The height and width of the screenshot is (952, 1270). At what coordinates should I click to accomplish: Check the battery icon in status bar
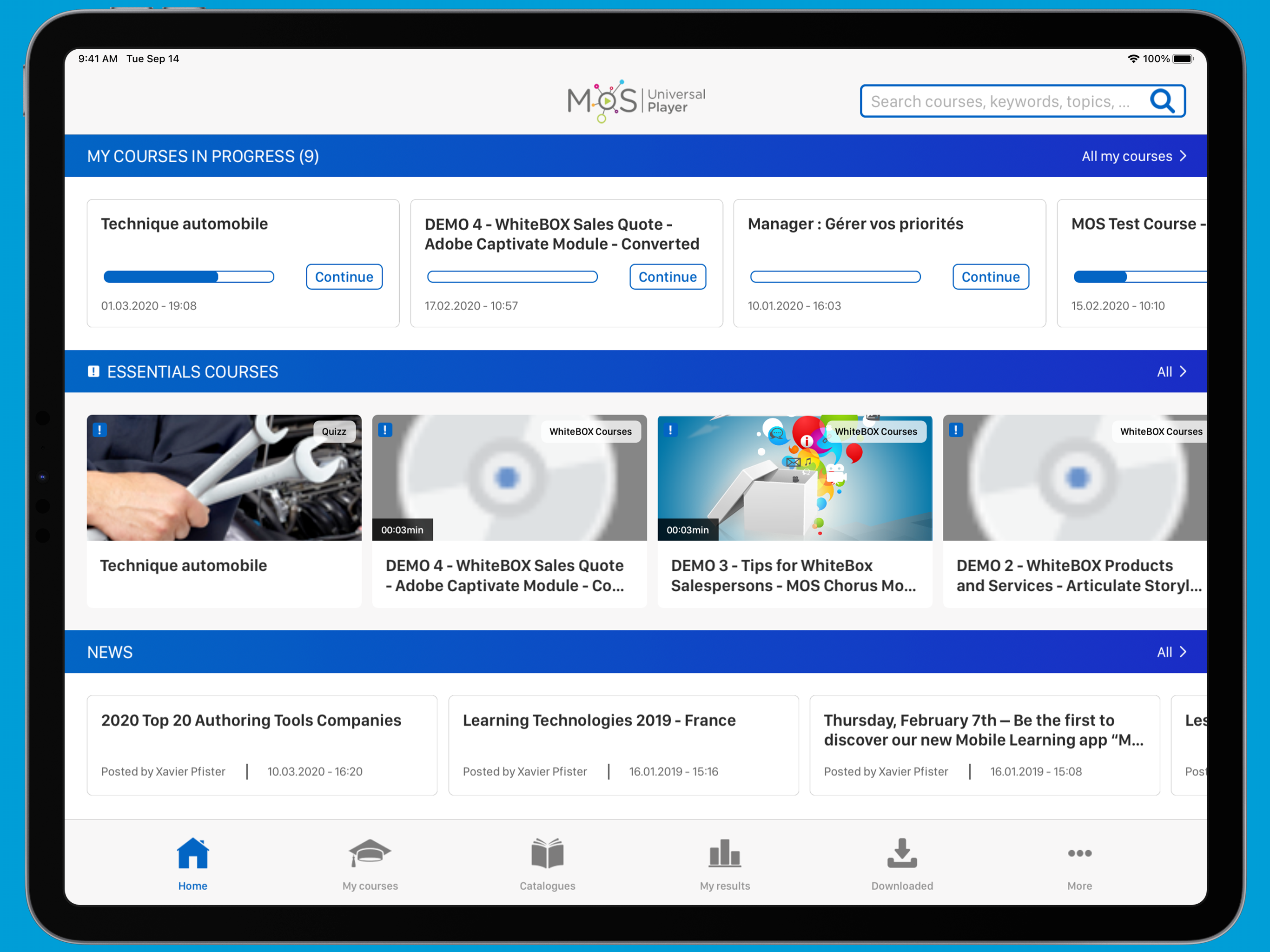point(1184,59)
